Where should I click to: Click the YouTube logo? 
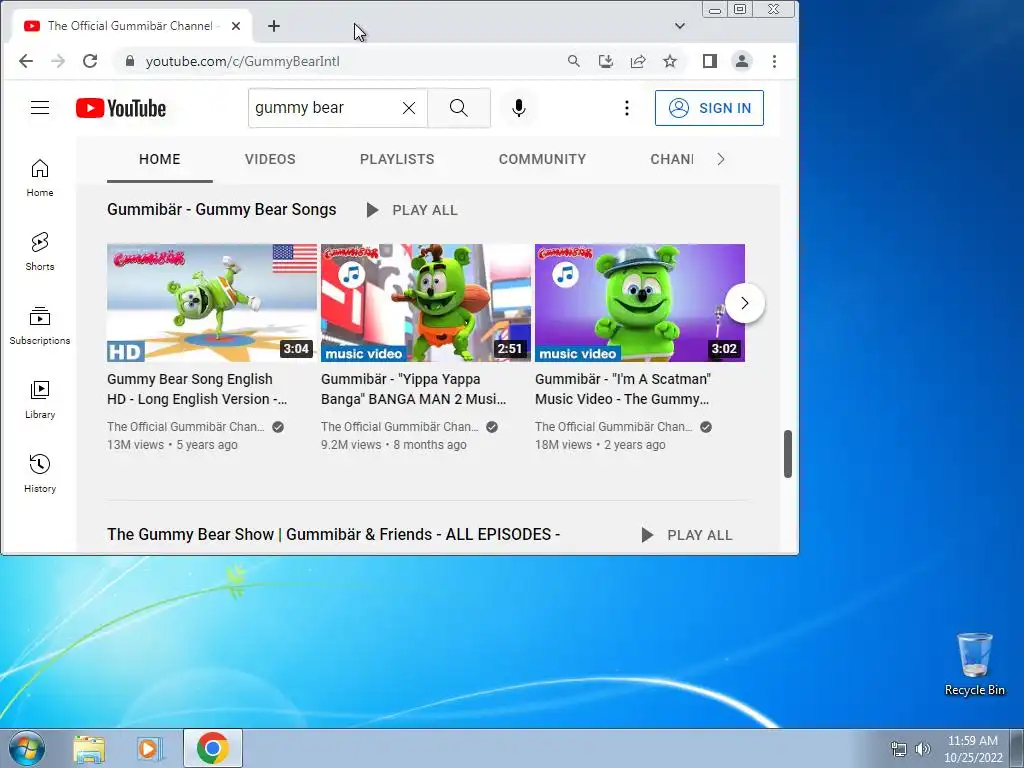pyautogui.click(x=121, y=108)
